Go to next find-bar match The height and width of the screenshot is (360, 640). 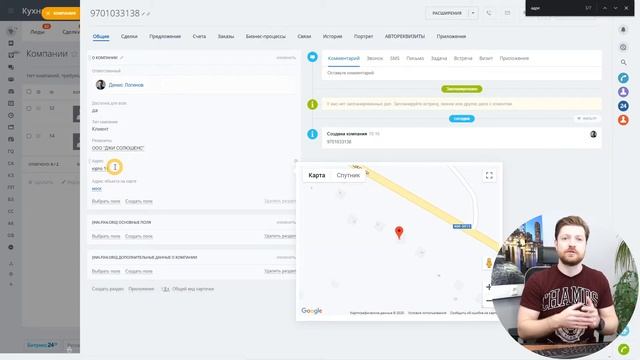click(615, 8)
